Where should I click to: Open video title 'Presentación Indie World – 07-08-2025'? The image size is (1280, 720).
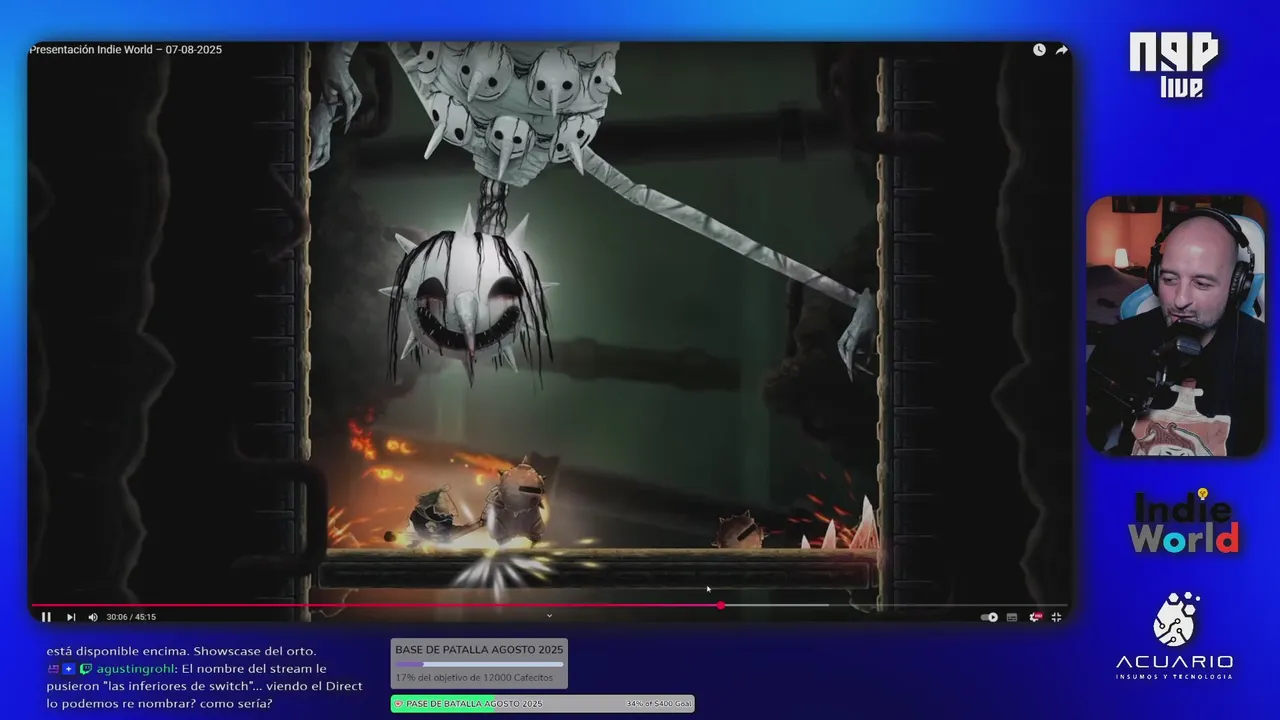coord(125,50)
